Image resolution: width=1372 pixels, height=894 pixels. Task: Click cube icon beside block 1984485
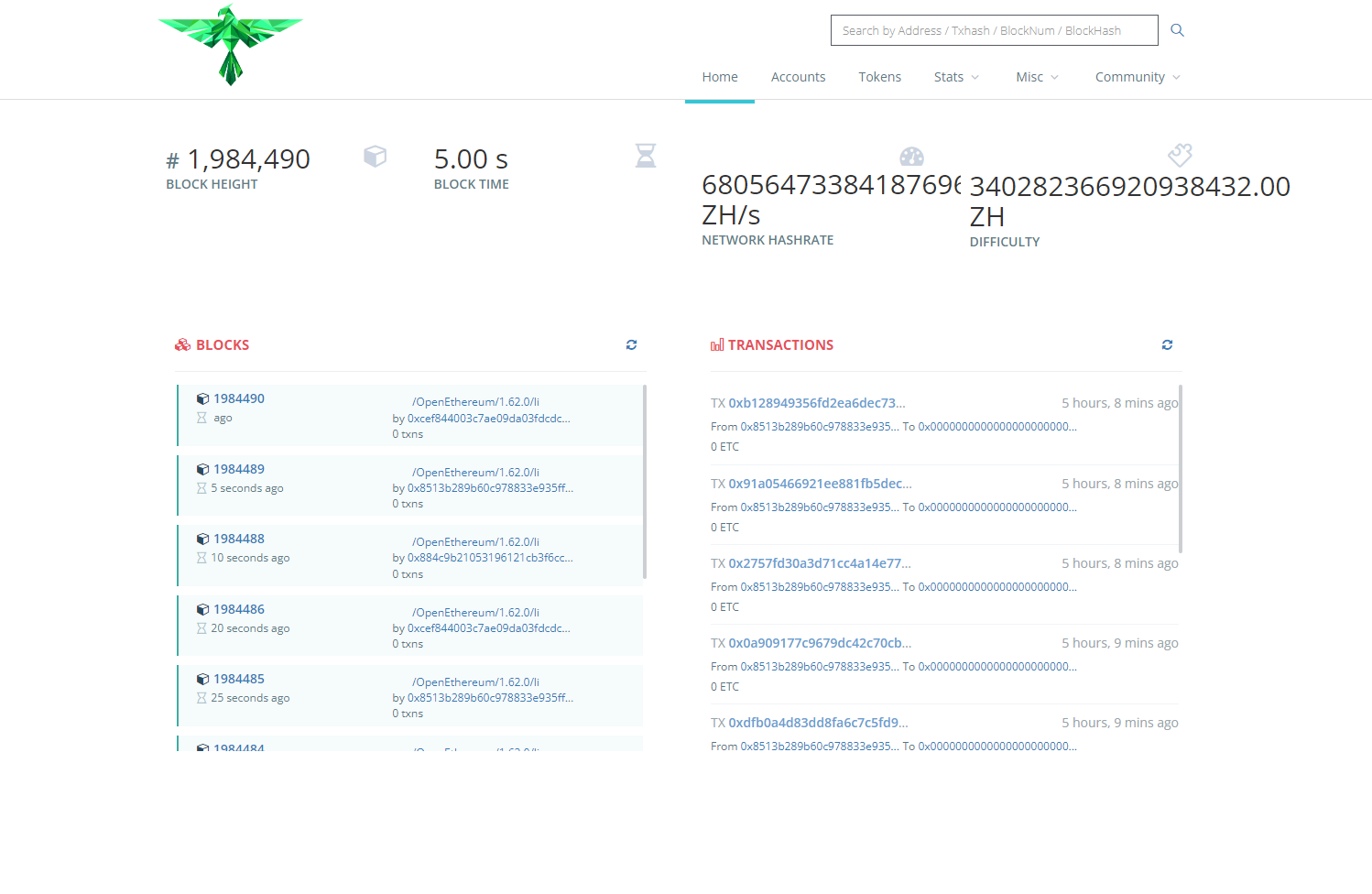202,679
